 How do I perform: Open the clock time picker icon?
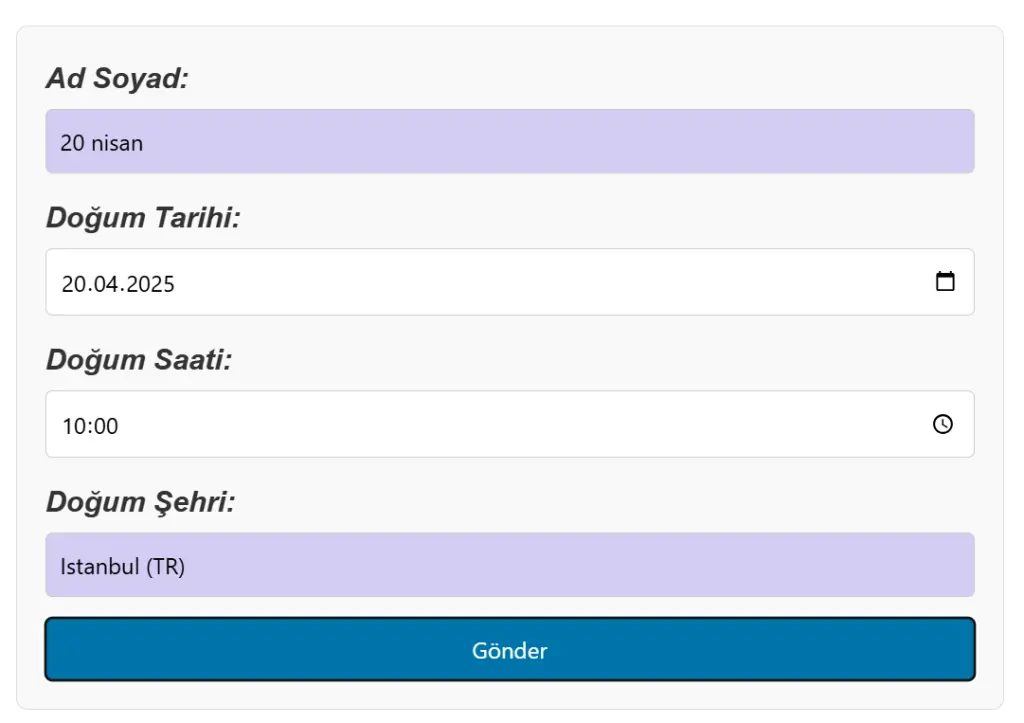pyautogui.click(x=943, y=424)
